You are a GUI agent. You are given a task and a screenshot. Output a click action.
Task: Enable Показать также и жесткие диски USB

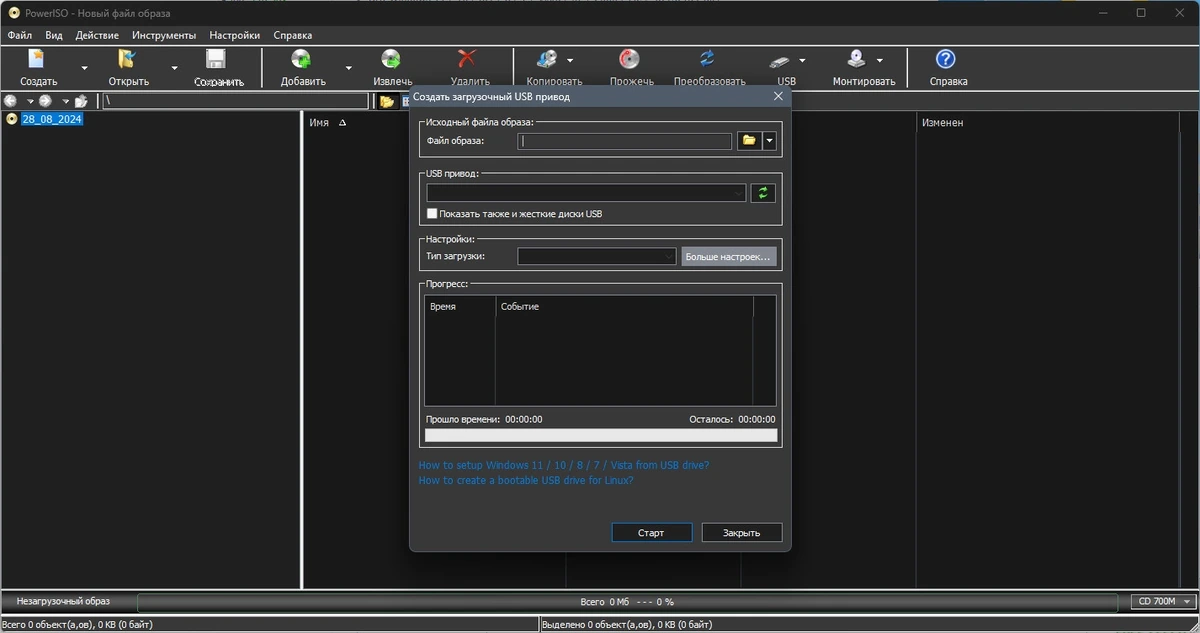click(x=432, y=214)
